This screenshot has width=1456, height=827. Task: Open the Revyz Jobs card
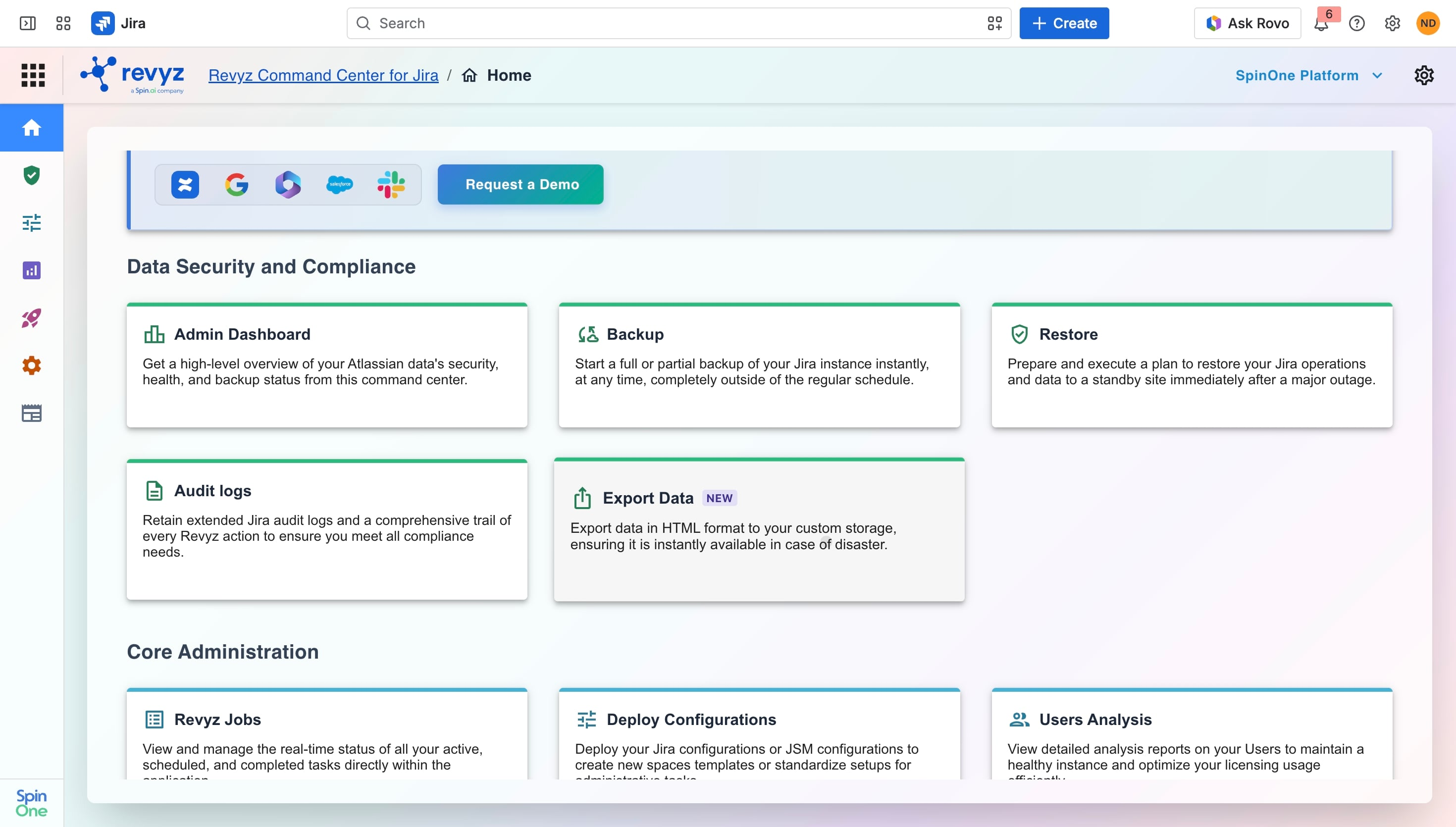coord(327,734)
